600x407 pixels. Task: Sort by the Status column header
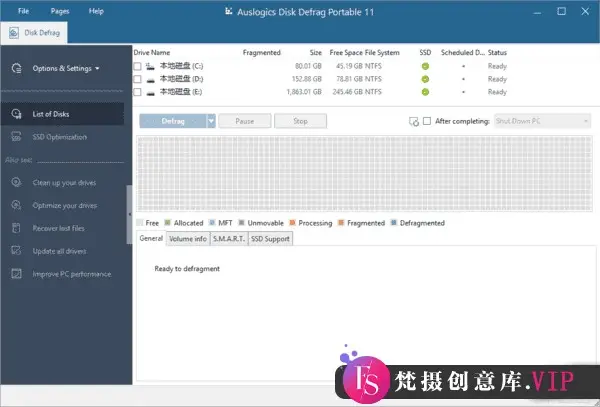497,52
